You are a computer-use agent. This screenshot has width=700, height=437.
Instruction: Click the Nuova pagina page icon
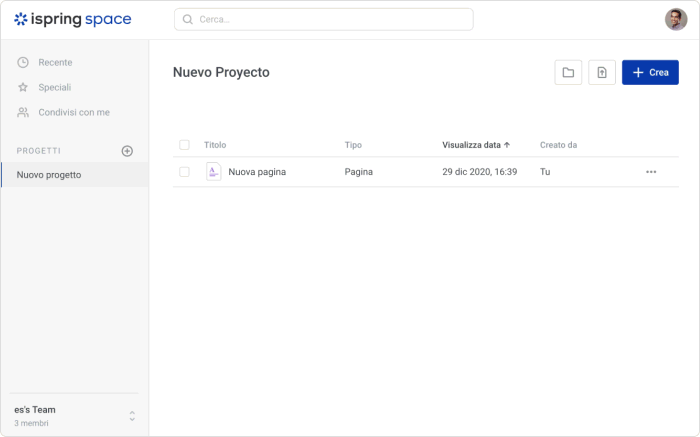point(213,171)
